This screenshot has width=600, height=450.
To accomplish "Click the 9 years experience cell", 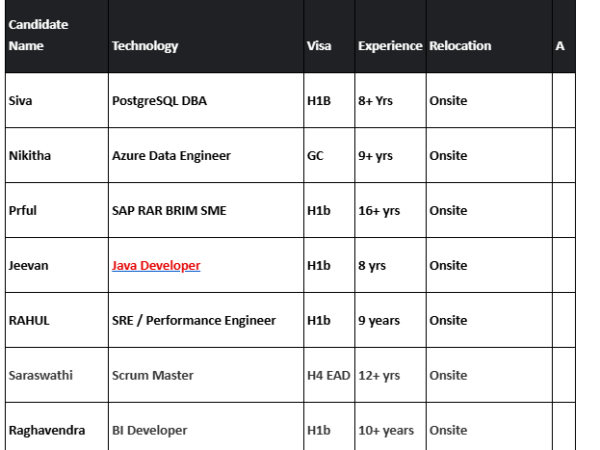I will coord(390,320).
